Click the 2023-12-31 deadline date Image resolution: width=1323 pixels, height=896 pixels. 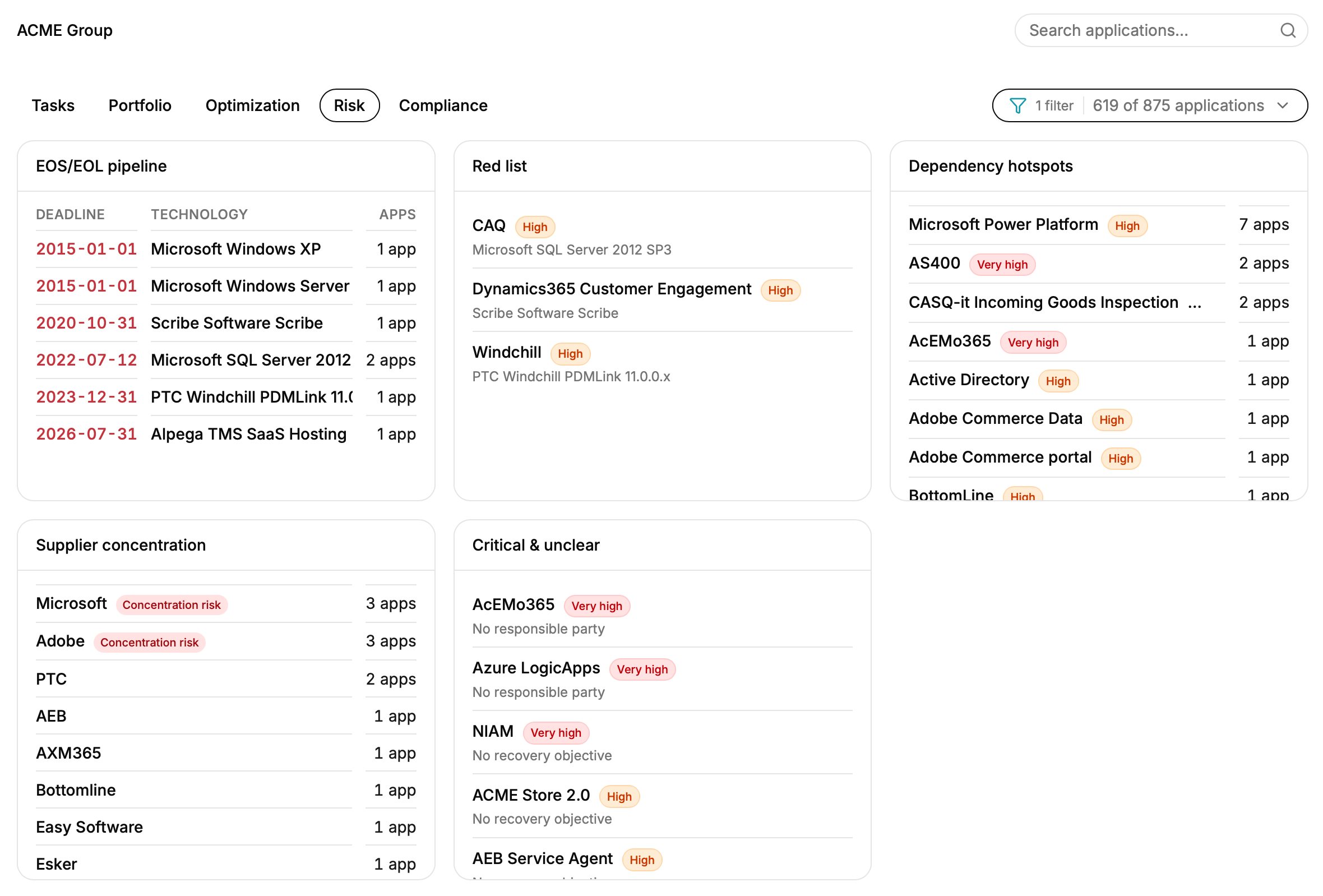pos(86,397)
